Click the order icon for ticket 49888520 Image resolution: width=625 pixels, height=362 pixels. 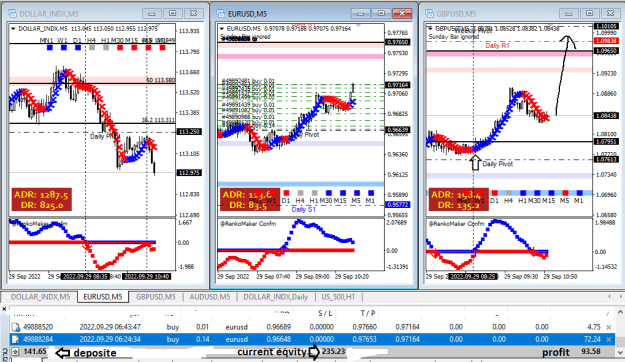[16, 327]
